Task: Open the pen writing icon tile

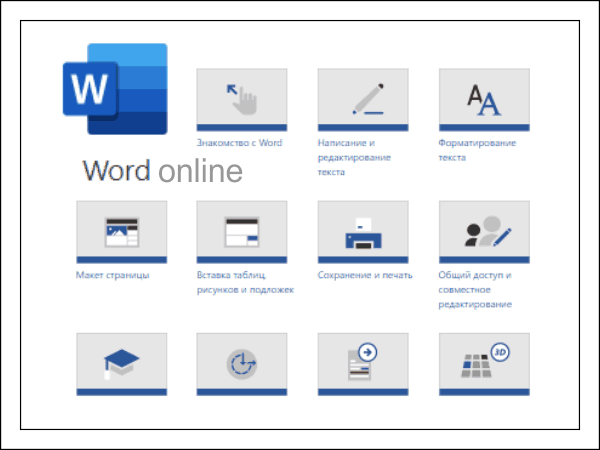Action: 363,99
